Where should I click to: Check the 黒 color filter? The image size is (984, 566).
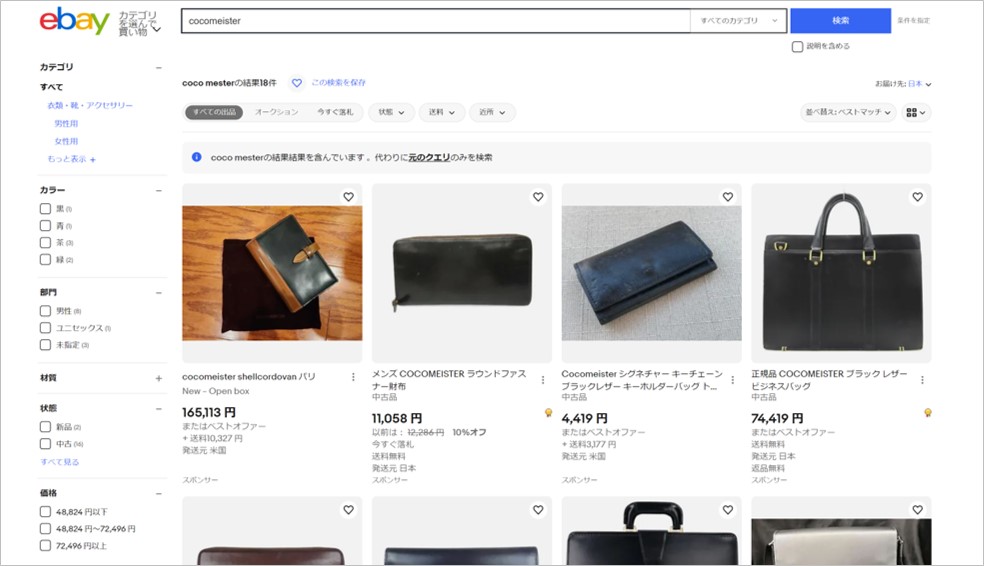pyautogui.click(x=45, y=208)
